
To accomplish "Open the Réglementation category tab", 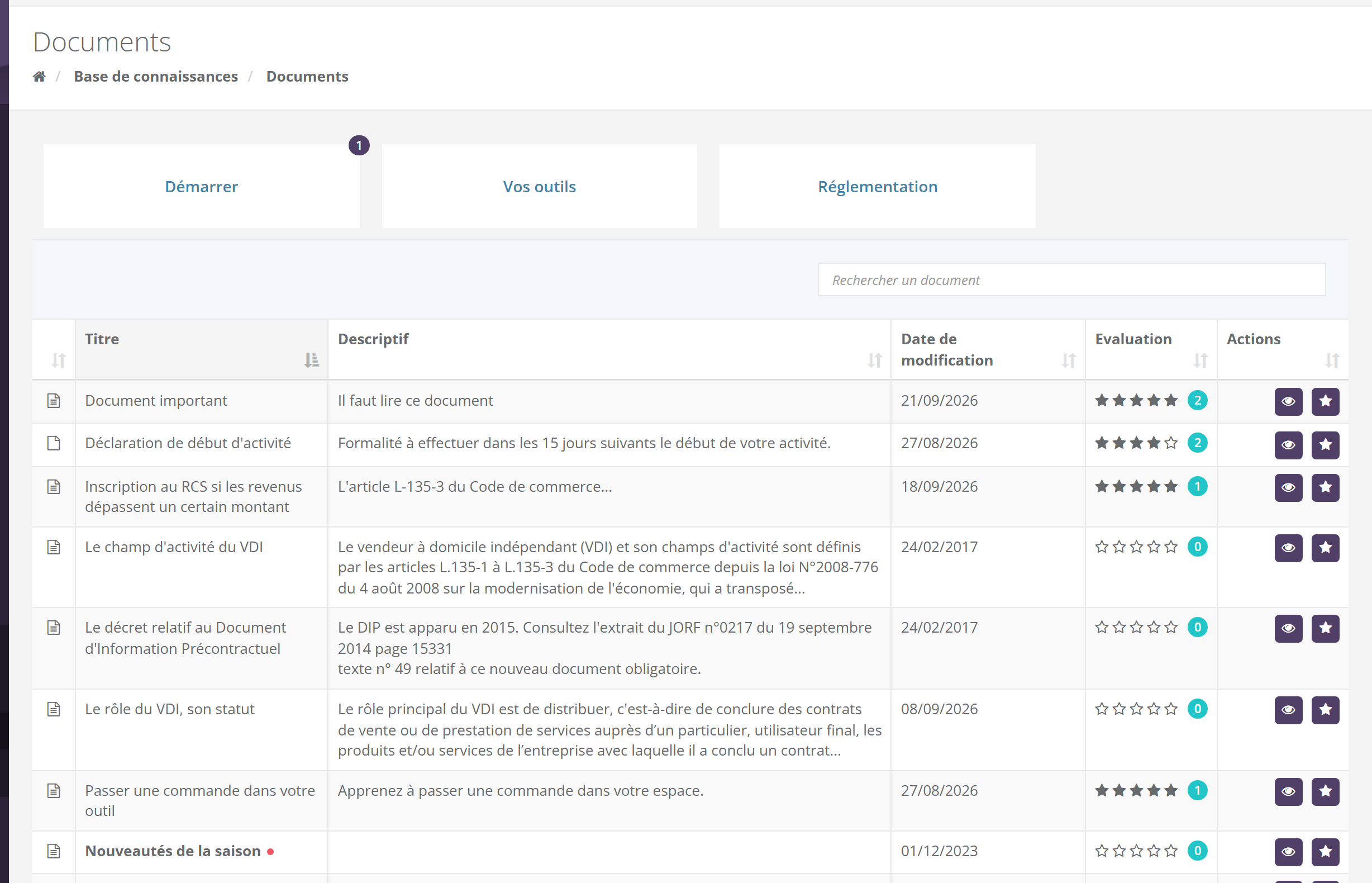I will pyautogui.click(x=878, y=186).
